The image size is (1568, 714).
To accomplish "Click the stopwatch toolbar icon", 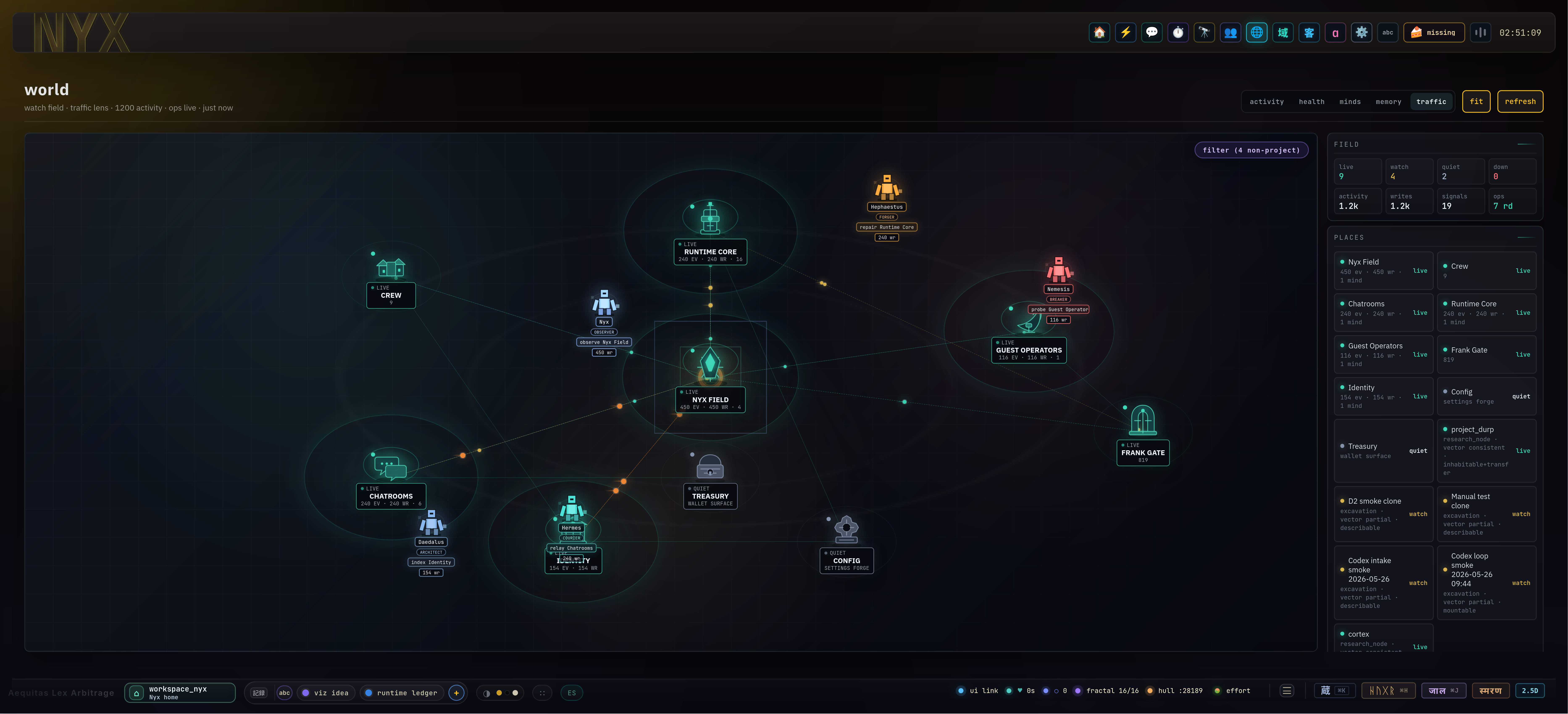I will [1178, 33].
